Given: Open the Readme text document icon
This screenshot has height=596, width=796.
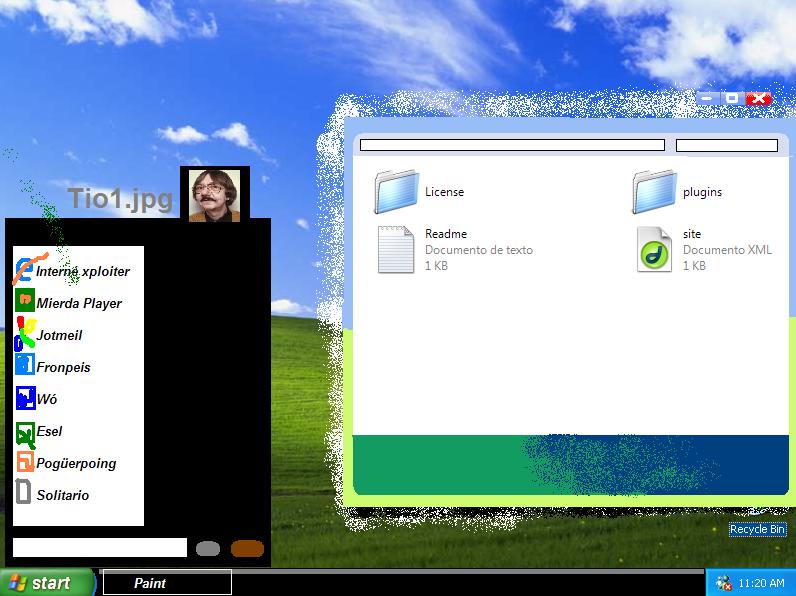Looking at the screenshot, I should (x=396, y=250).
